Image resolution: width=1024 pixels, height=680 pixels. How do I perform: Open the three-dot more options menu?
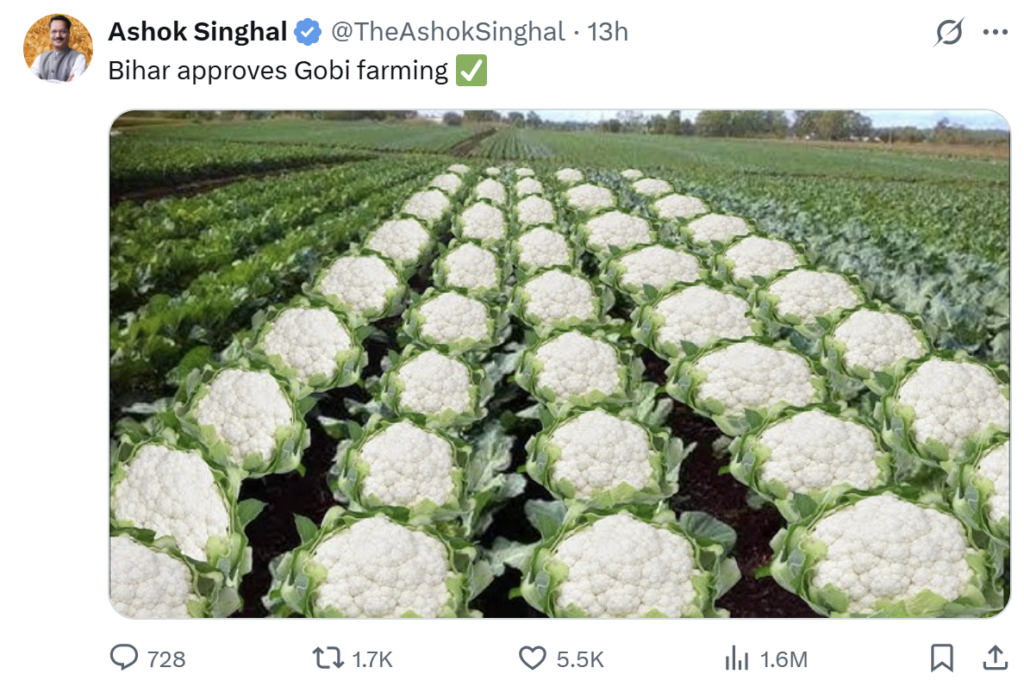click(x=995, y=33)
